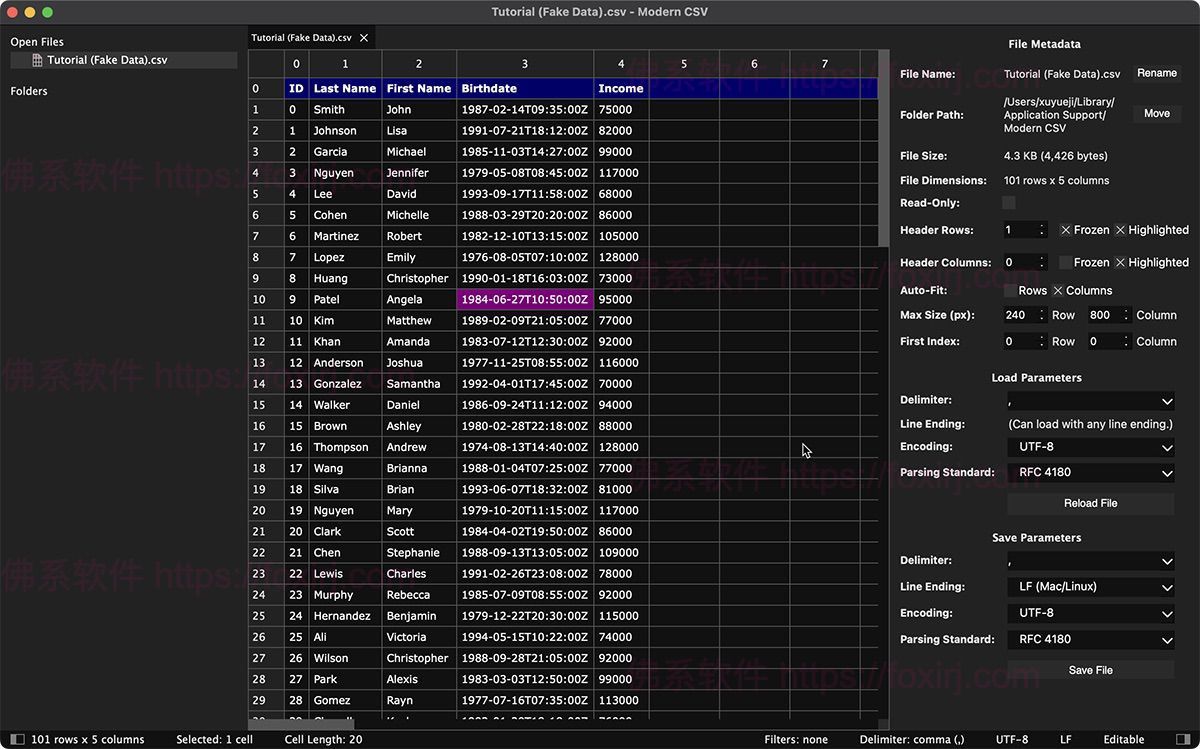Click the Rename button
The image size is (1200, 749).
(x=1156, y=73)
